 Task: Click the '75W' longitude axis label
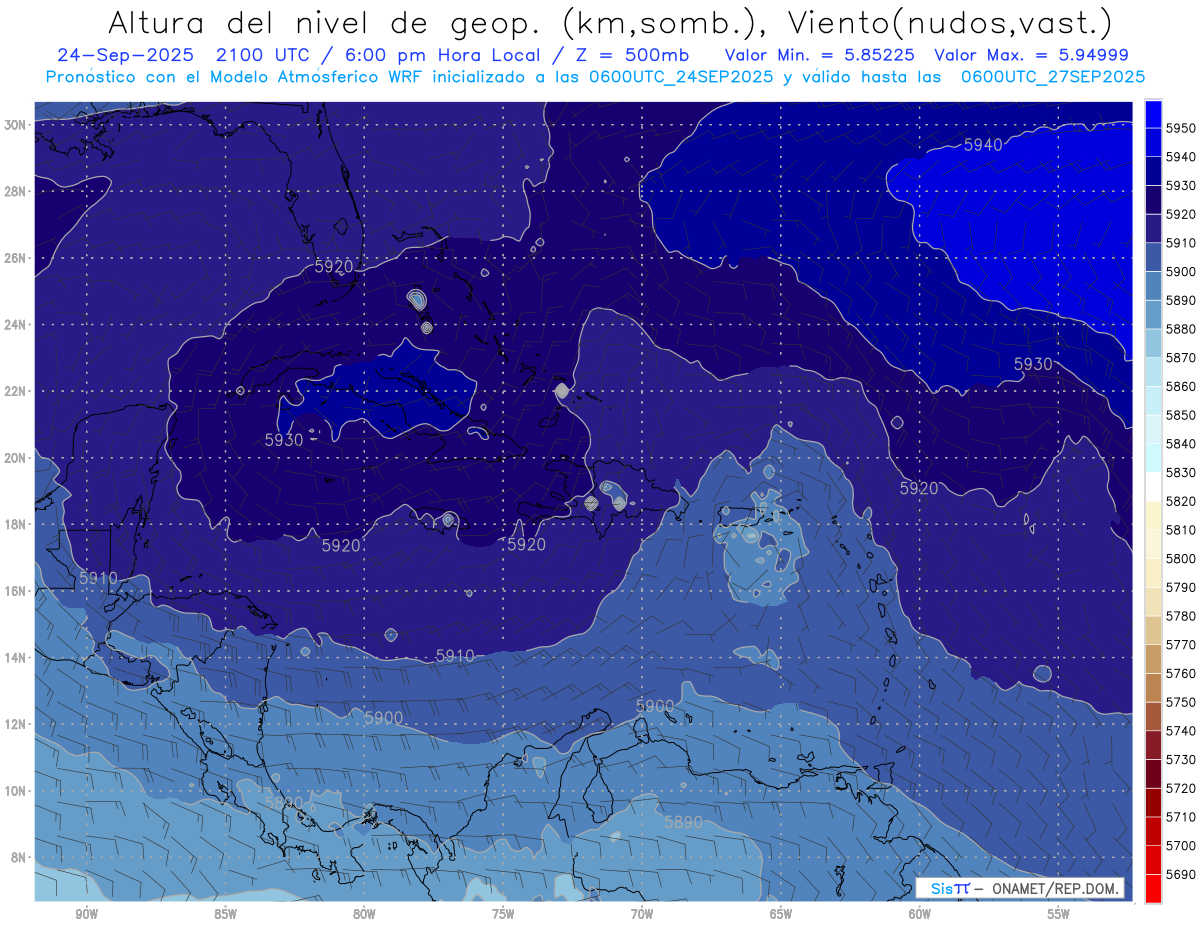(503, 915)
